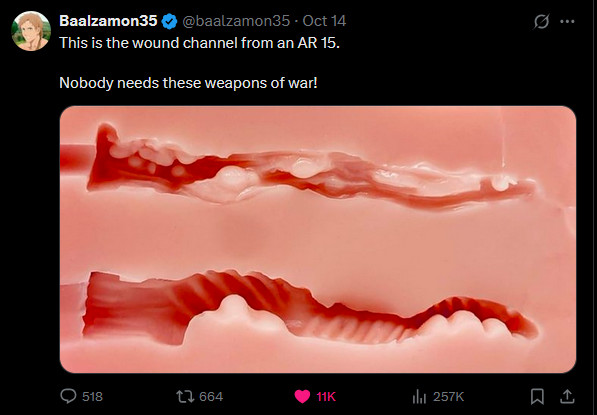
Task: Unlike the post via the pink heart
Action: (x=302, y=397)
